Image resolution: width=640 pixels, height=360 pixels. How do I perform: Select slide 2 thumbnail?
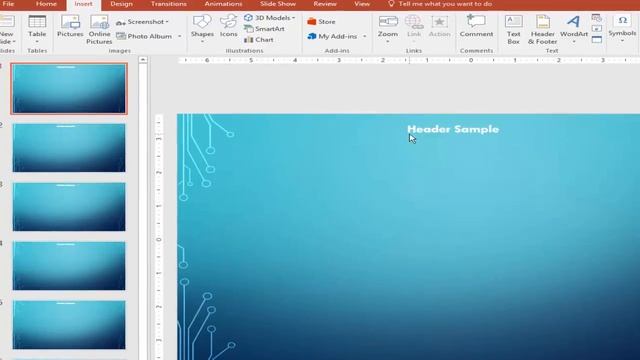(x=69, y=148)
